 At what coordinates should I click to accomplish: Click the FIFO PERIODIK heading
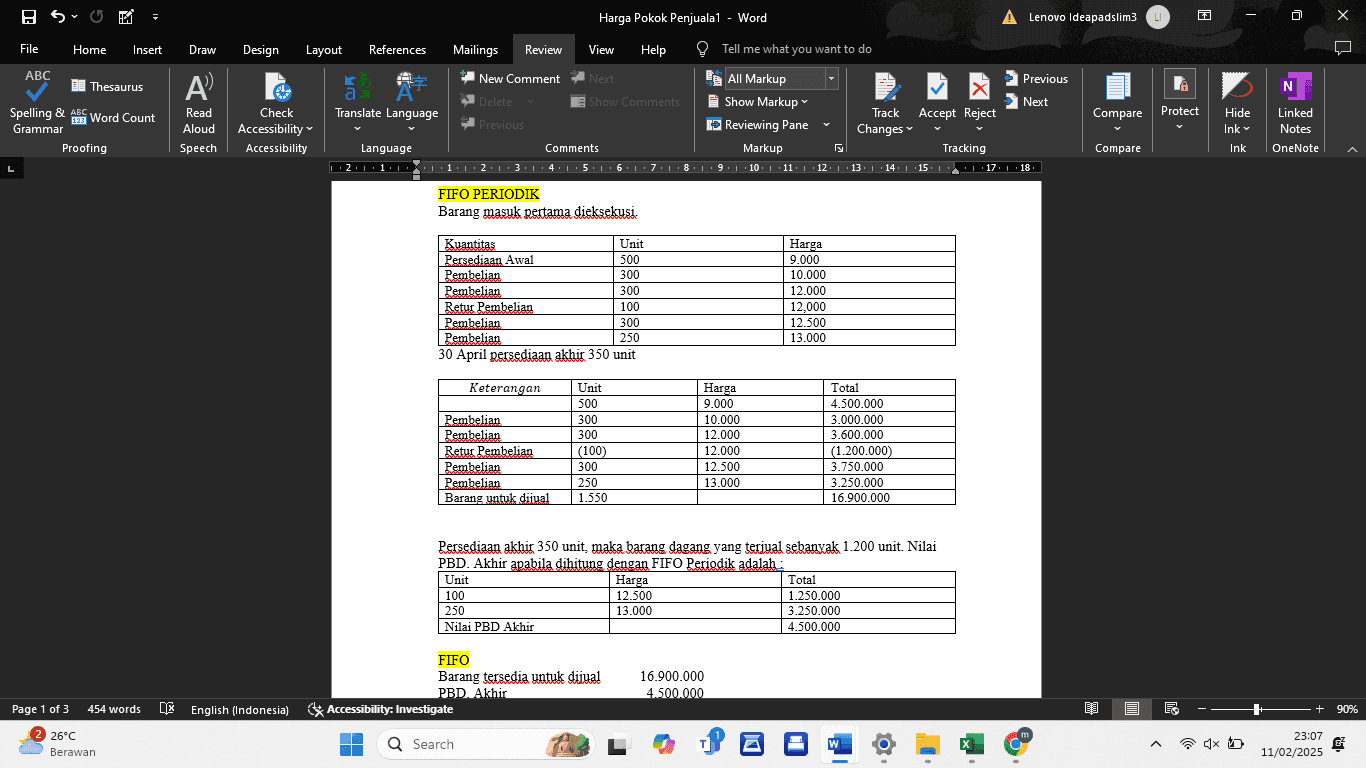click(x=488, y=194)
